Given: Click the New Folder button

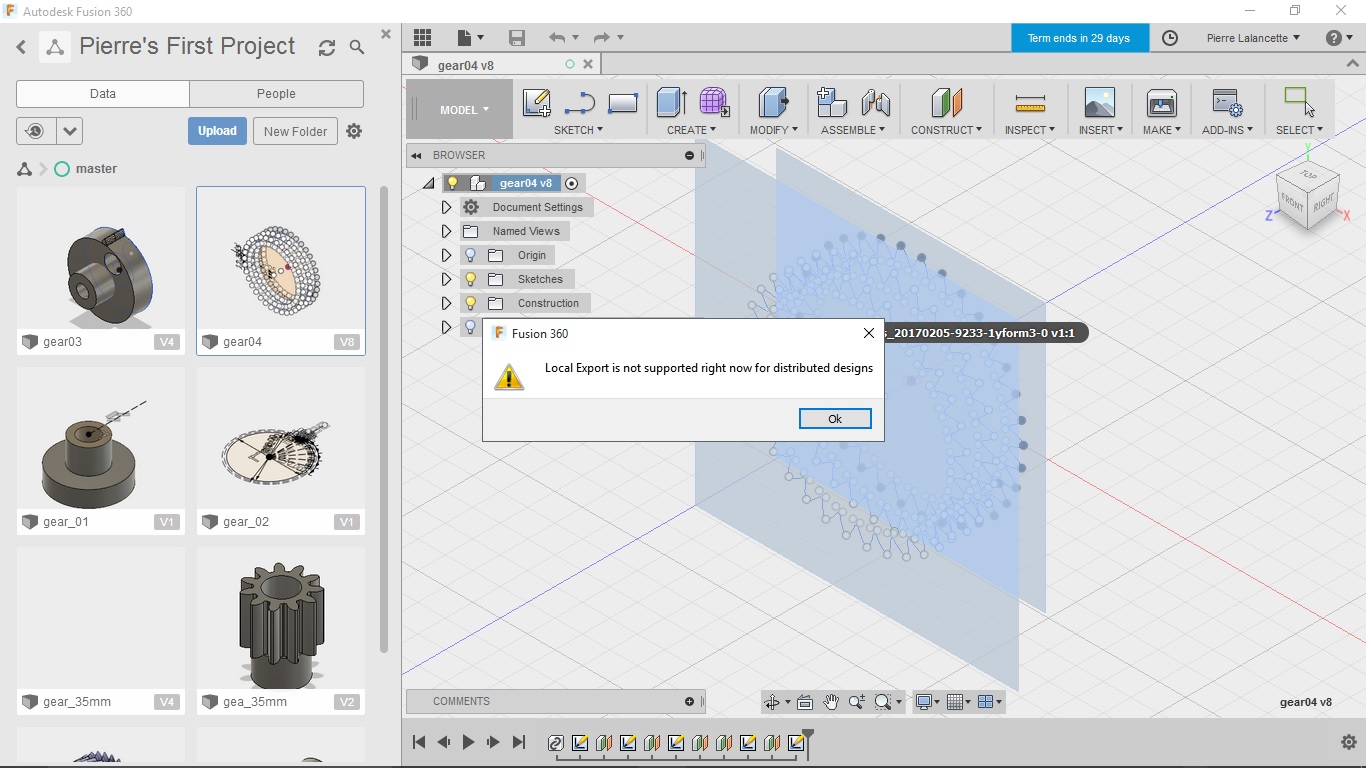Looking at the screenshot, I should pyautogui.click(x=295, y=131).
